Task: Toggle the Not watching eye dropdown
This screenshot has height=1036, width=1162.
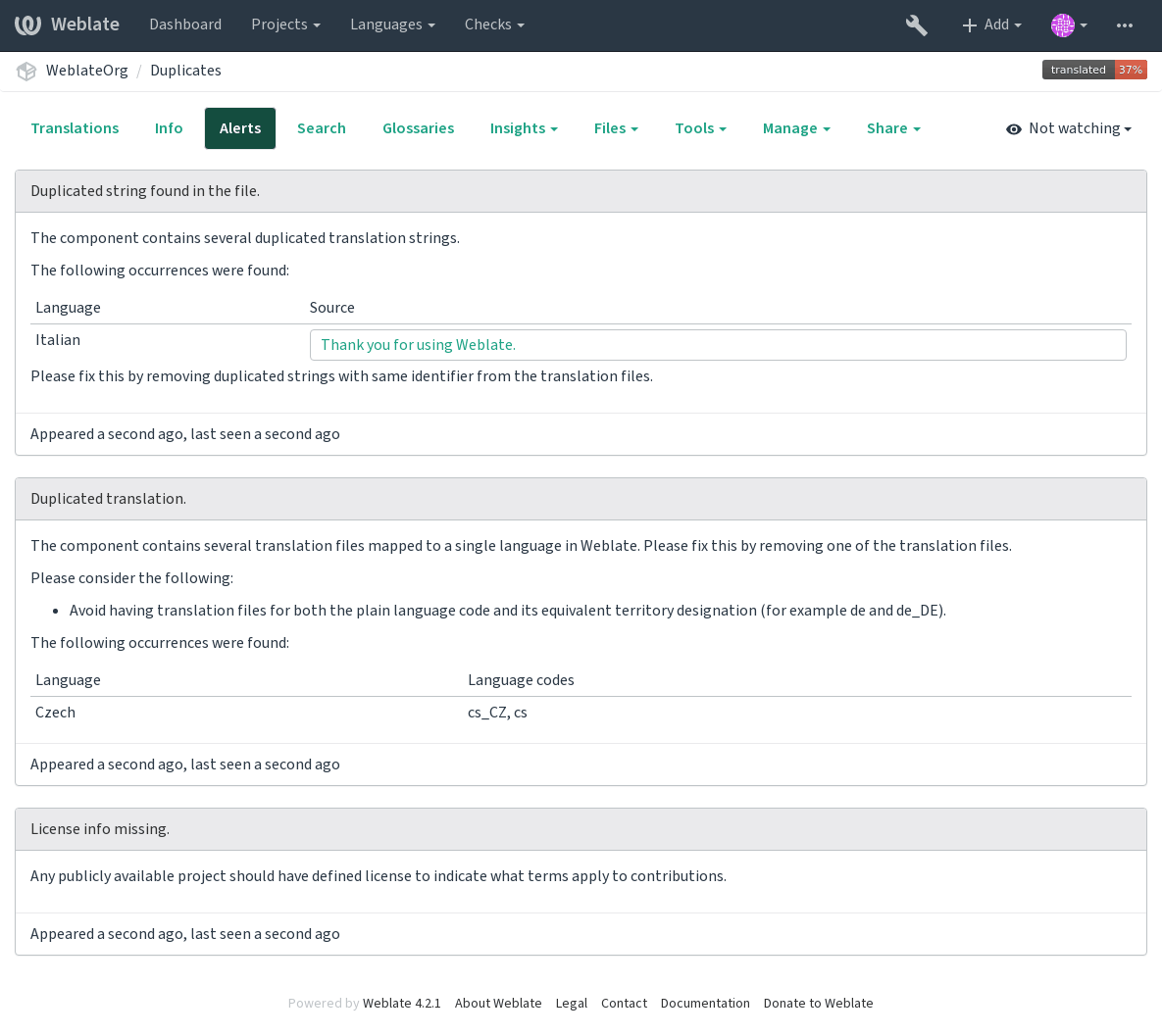Action: 1069,128
